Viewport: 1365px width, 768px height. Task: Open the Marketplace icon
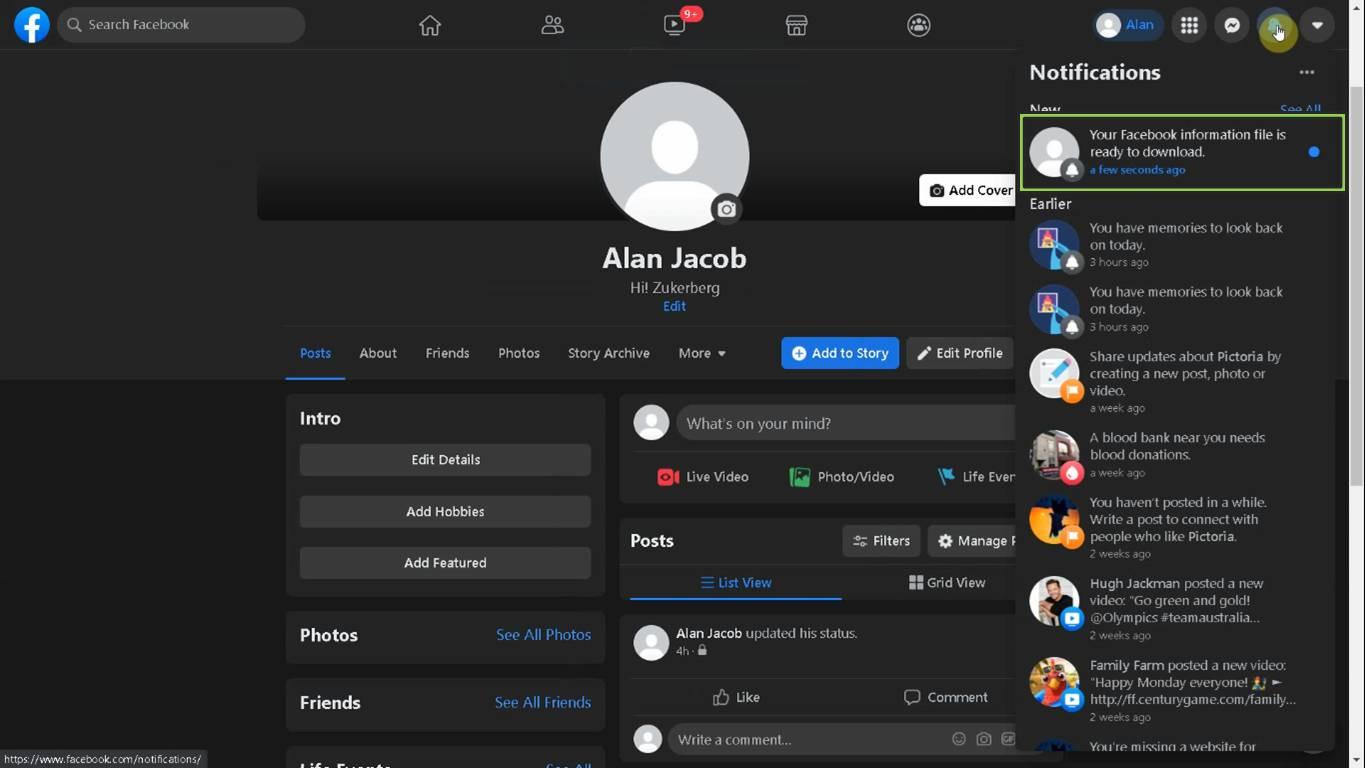[796, 25]
